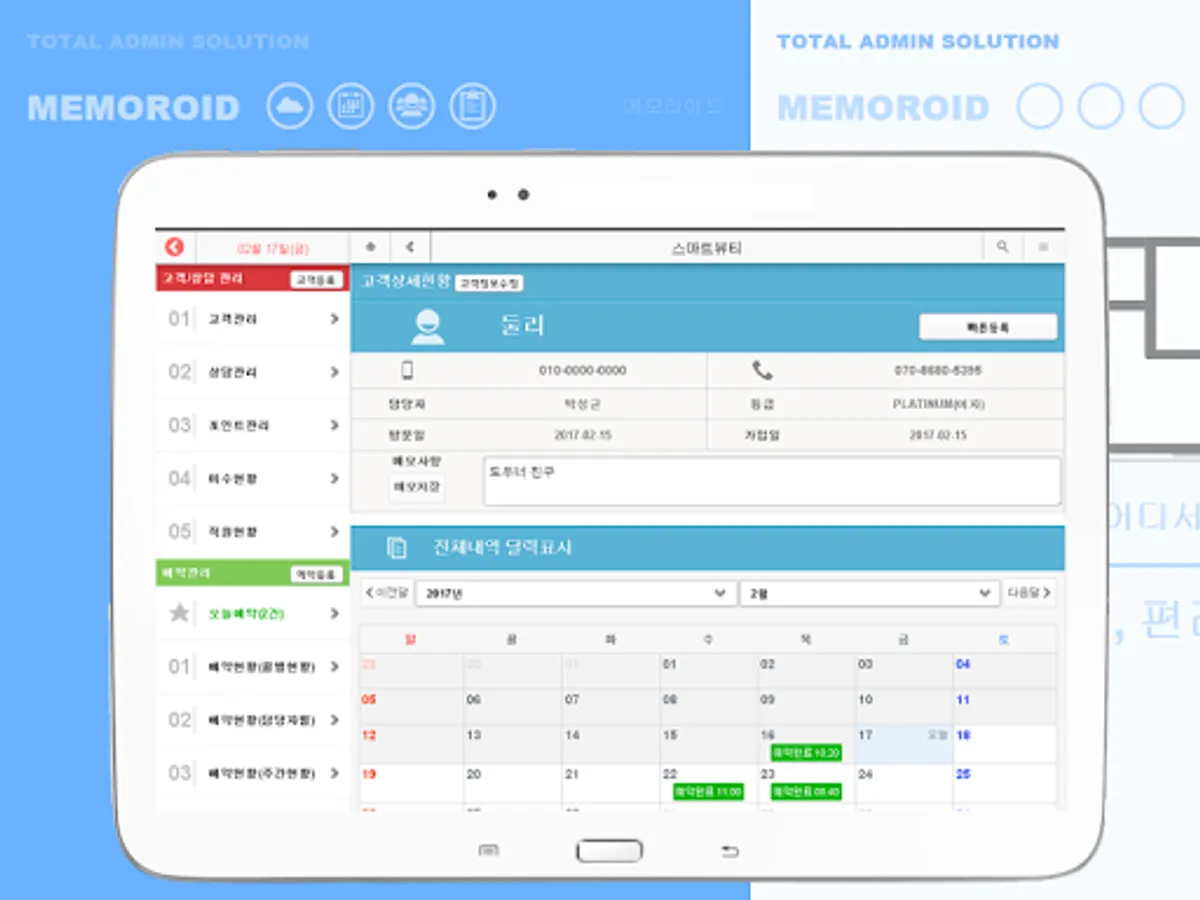Click the people icon in the MEMOROID banner
This screenshot has width=1200, height=900.
[411, 106]
